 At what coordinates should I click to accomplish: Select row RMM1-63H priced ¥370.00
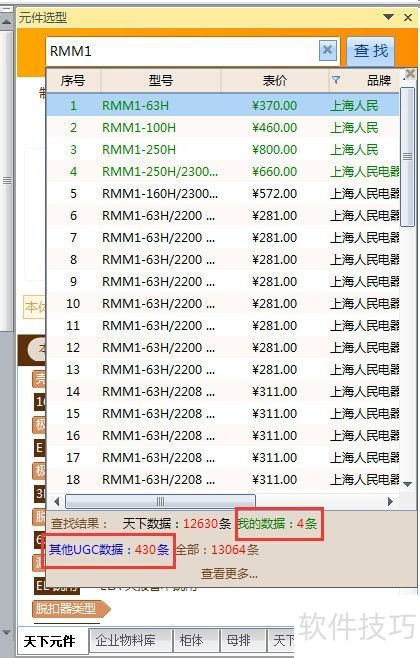223,105
